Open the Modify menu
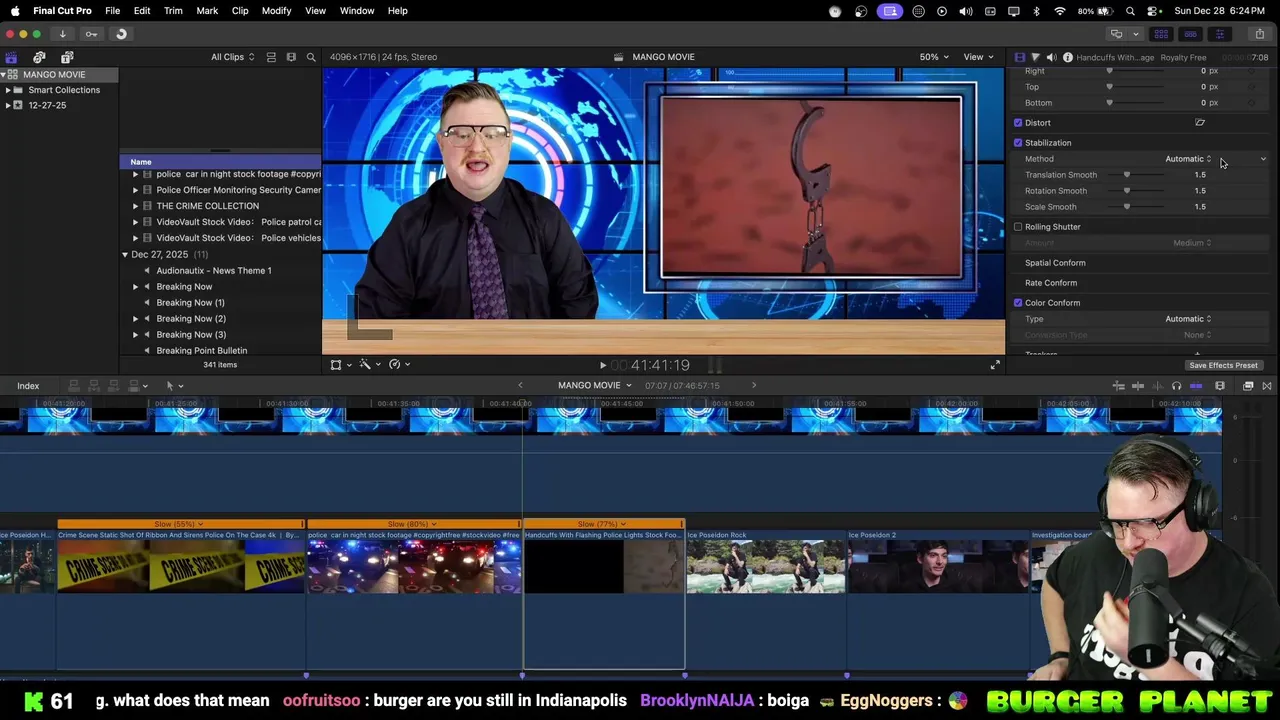Screen dimensions: 1280x720 click(x=276, y=11)
